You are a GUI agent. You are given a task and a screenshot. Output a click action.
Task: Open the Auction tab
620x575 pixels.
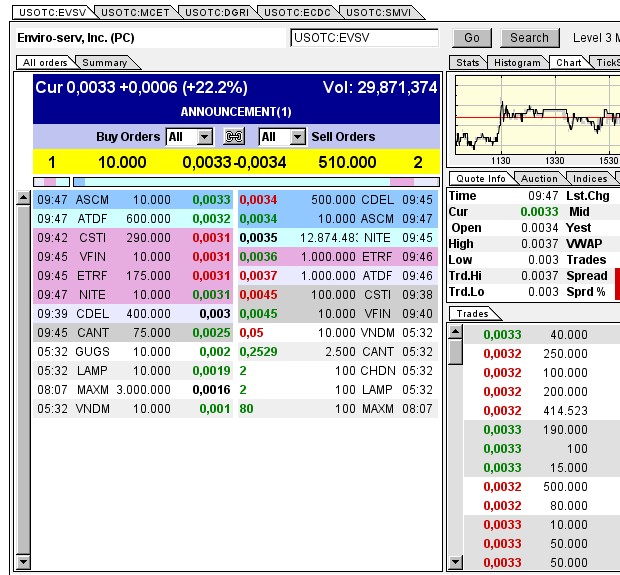coord(539,178)
